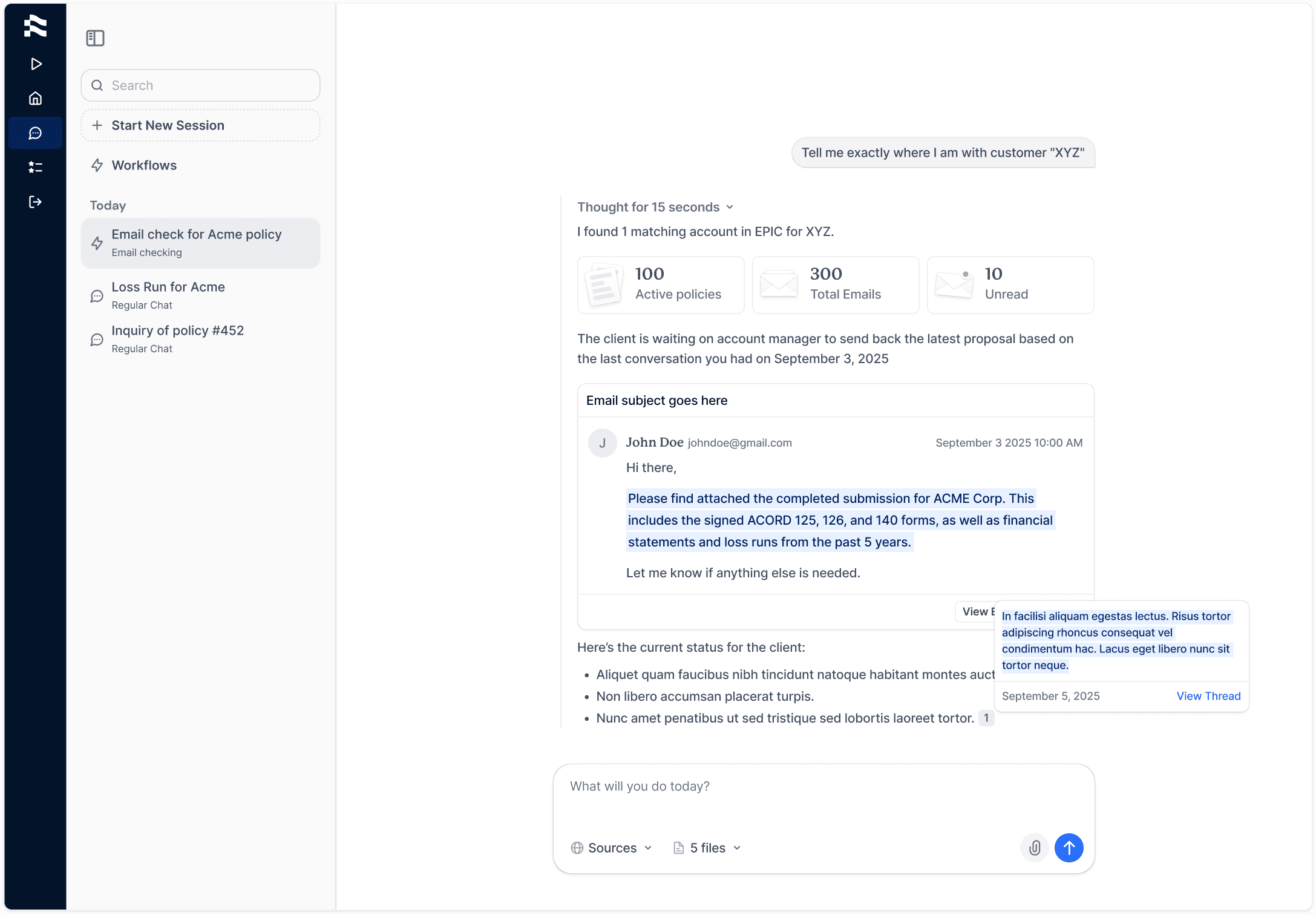The height and width of the screenshot is (915, 1316).
Task: Click citation badge 1 after last bullet
Action: (x=986, y=718)
